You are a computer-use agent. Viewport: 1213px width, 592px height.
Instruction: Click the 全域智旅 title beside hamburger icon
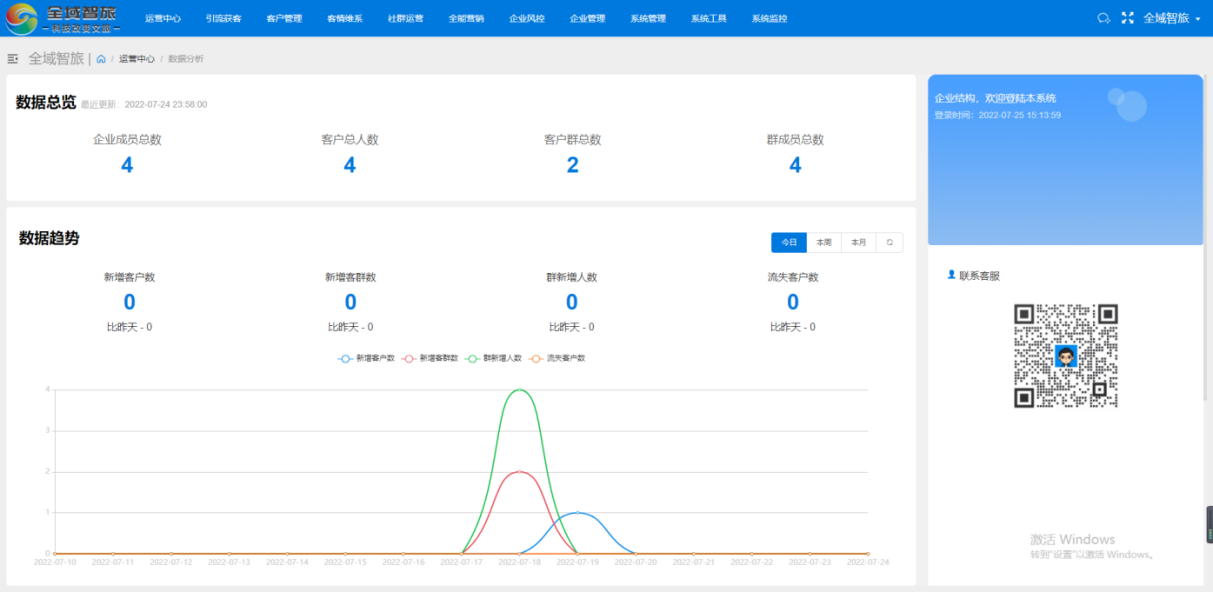[x=56, y=59]
